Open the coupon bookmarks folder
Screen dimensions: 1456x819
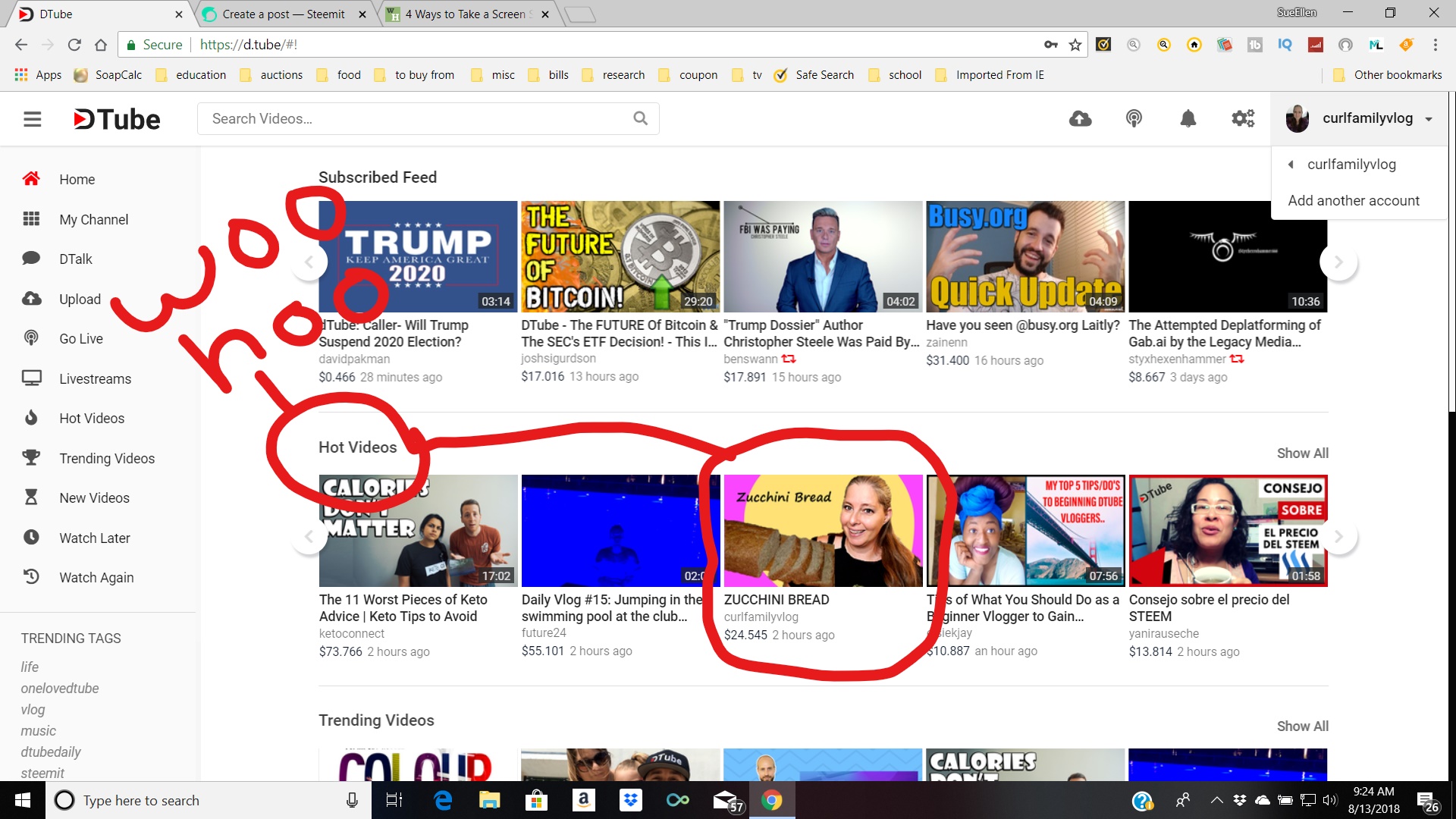[x=688, y=74]
